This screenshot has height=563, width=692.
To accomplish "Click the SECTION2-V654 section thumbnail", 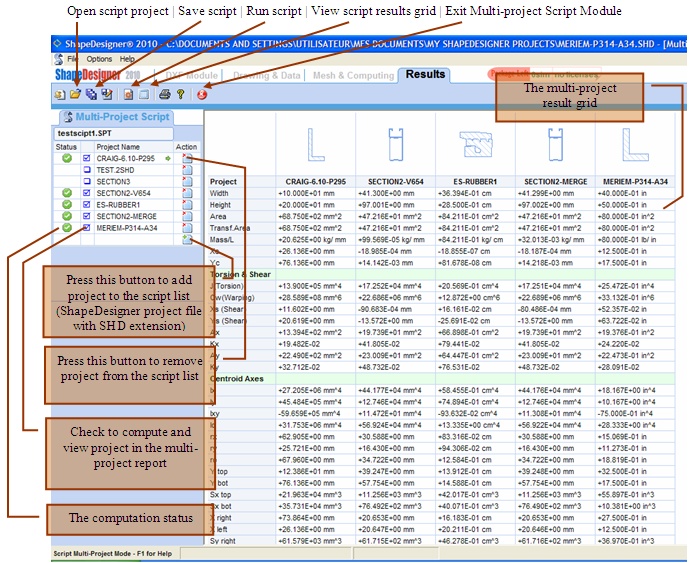I will 396,144.
